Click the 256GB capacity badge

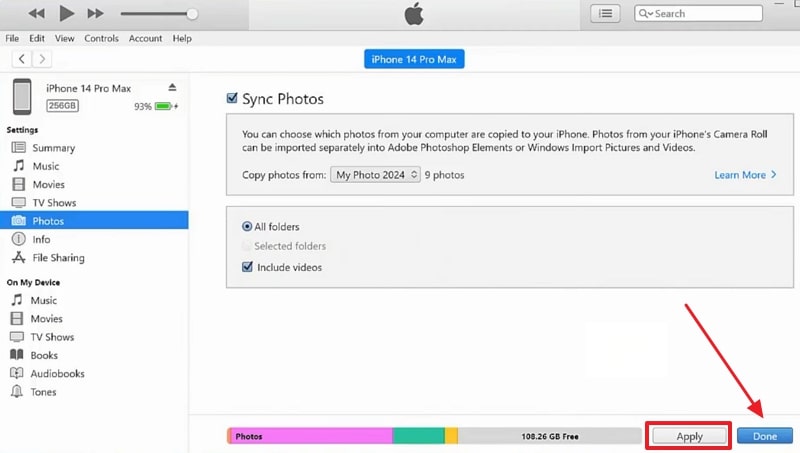tap(63, 106)
